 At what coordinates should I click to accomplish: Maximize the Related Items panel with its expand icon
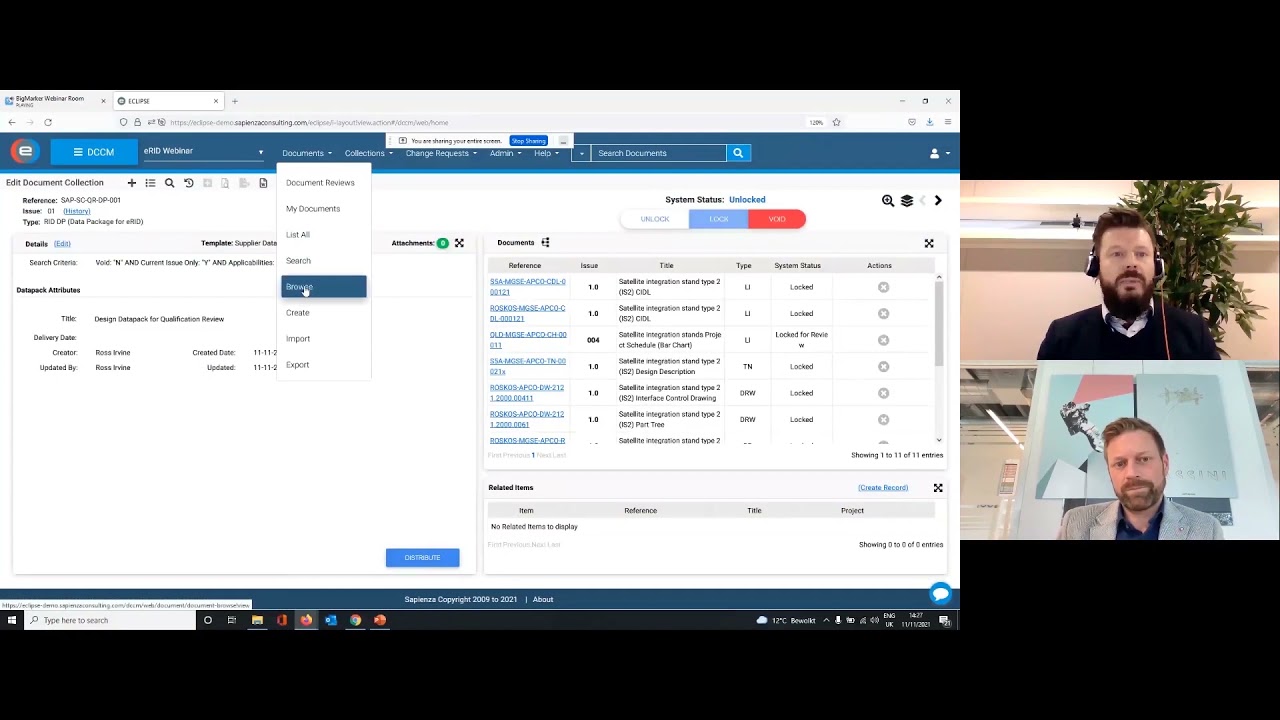coord(938,488)
